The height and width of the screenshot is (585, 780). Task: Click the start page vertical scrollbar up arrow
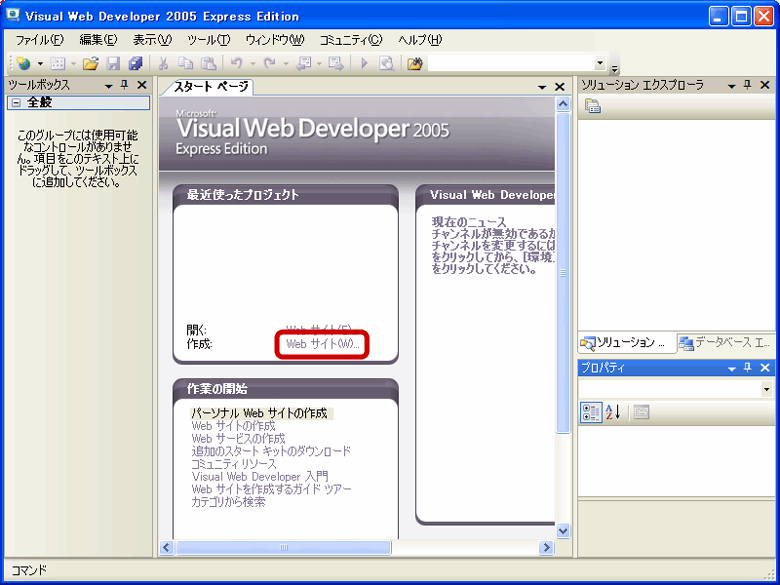(563, 104)
